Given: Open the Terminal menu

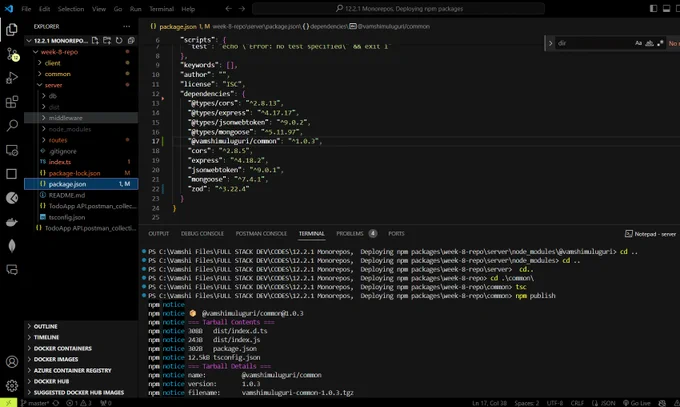Looking at the screenshot, I should pyautogui.click(x=161, y=9).
